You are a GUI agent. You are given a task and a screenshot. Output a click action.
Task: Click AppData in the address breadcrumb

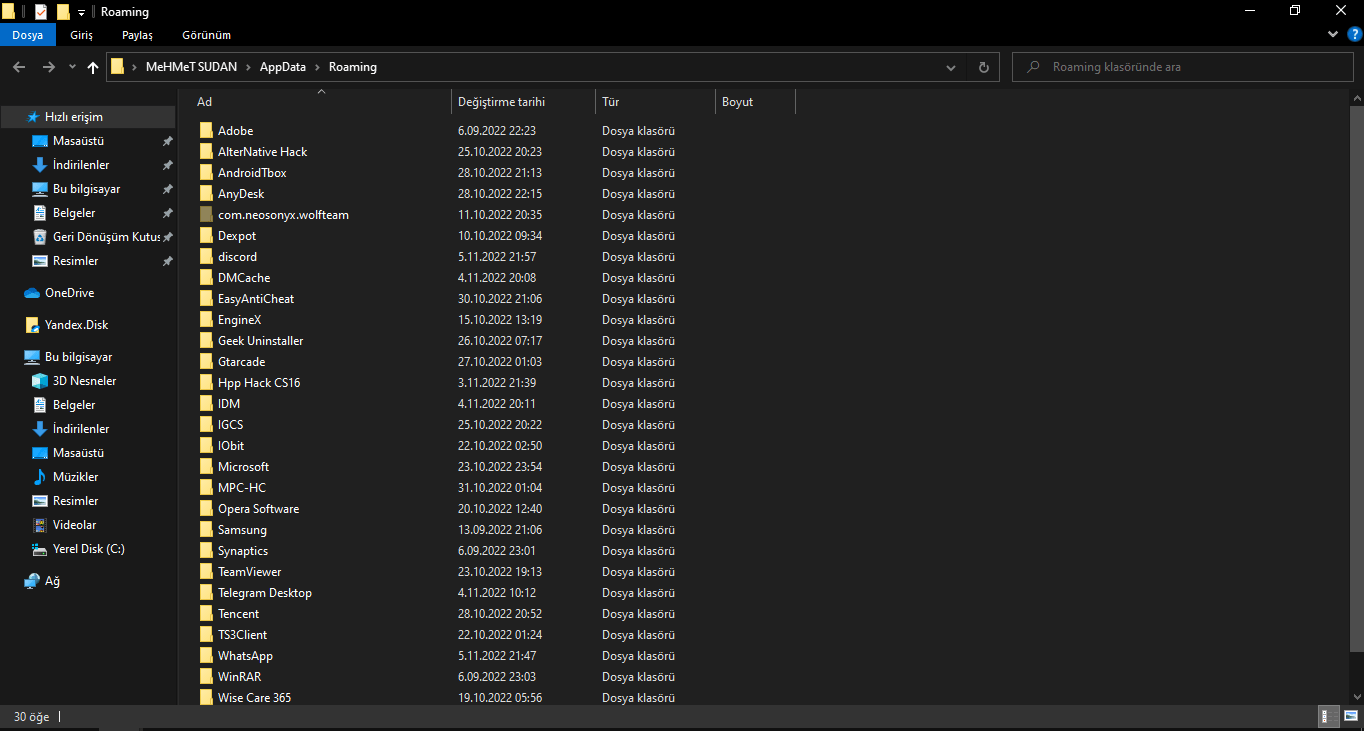click(x=283, y=67)
